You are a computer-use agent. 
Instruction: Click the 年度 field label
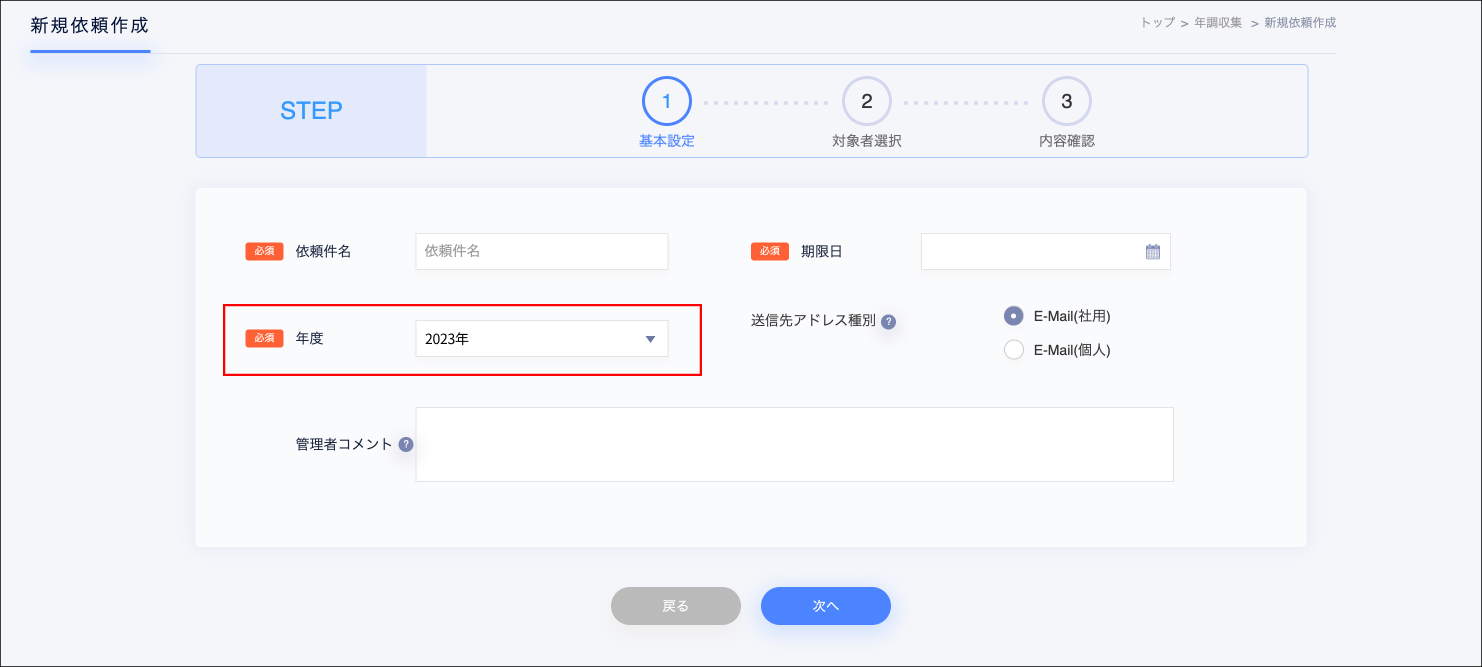(310, 339)
